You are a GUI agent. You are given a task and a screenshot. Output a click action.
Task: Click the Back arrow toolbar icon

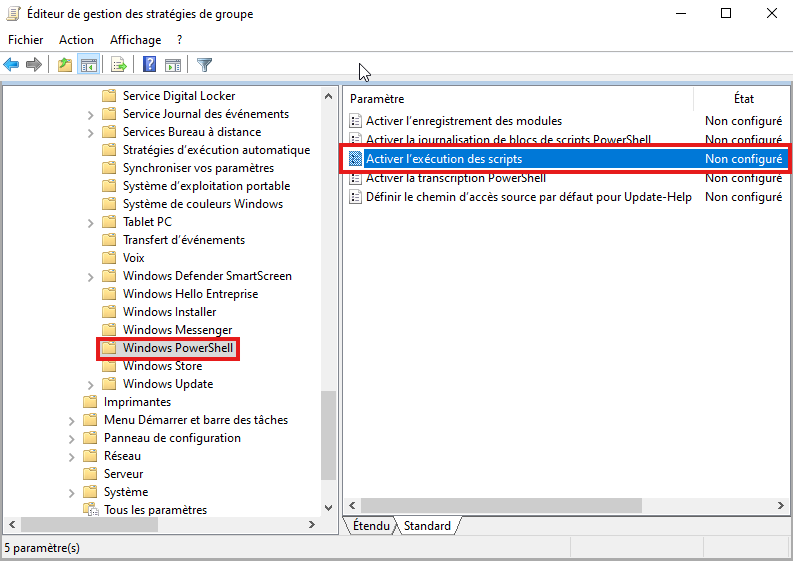11,65
